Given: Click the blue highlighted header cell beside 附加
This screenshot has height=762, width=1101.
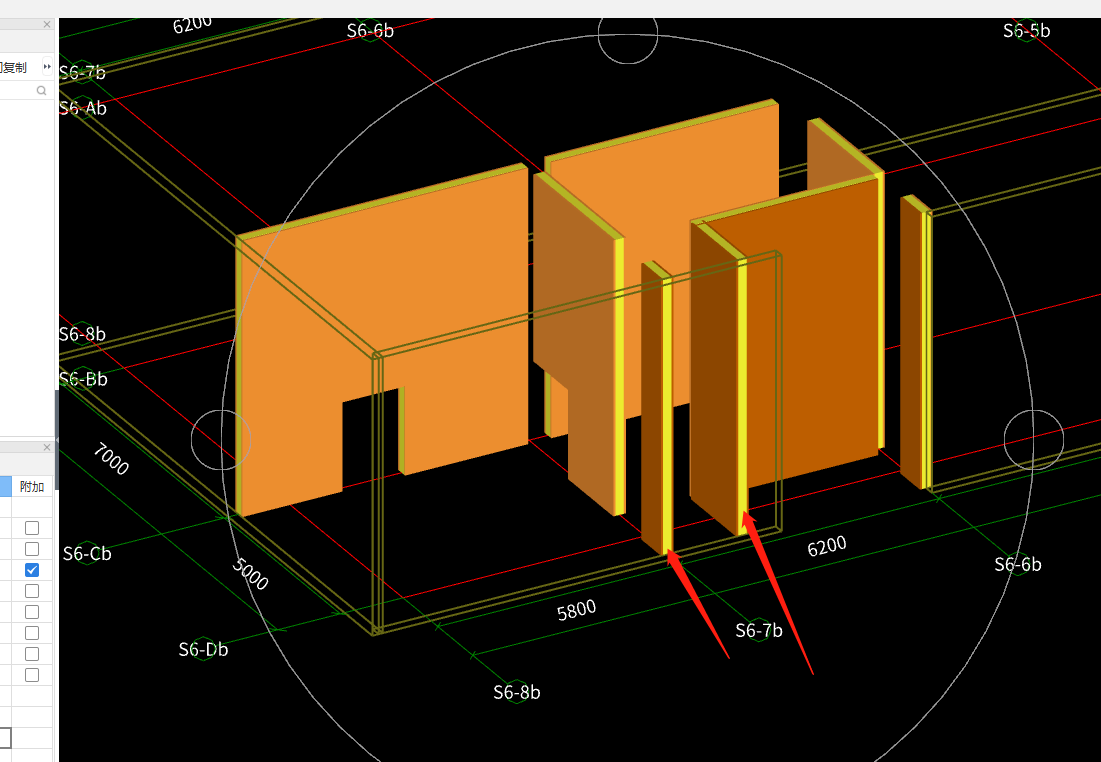Looking at the screenshot, I should [x=5, y=487].
